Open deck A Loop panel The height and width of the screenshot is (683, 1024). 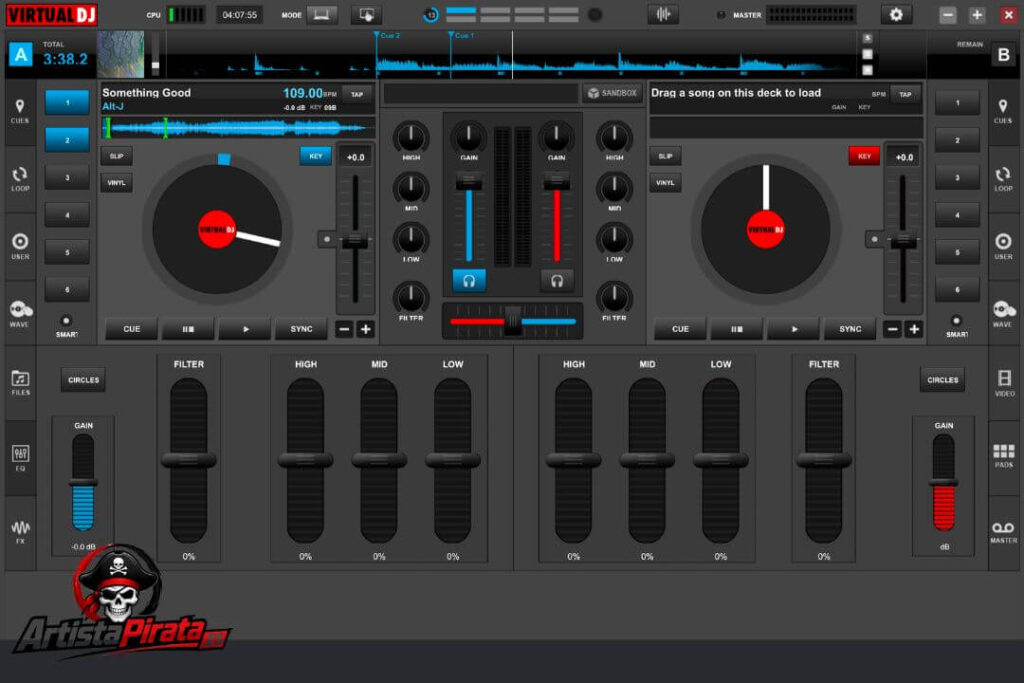pos(20,179)
